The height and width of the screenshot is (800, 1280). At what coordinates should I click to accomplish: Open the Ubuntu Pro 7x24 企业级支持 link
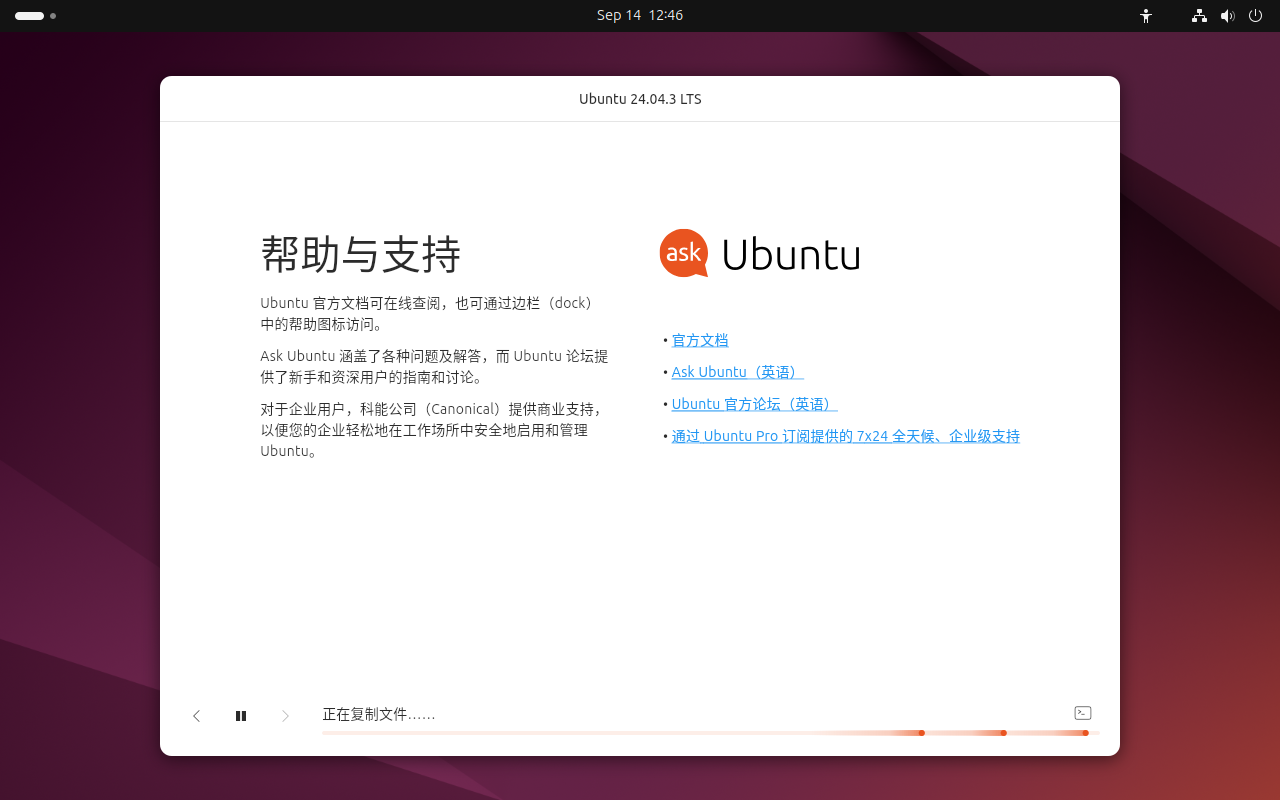click(x=845, y=436)
